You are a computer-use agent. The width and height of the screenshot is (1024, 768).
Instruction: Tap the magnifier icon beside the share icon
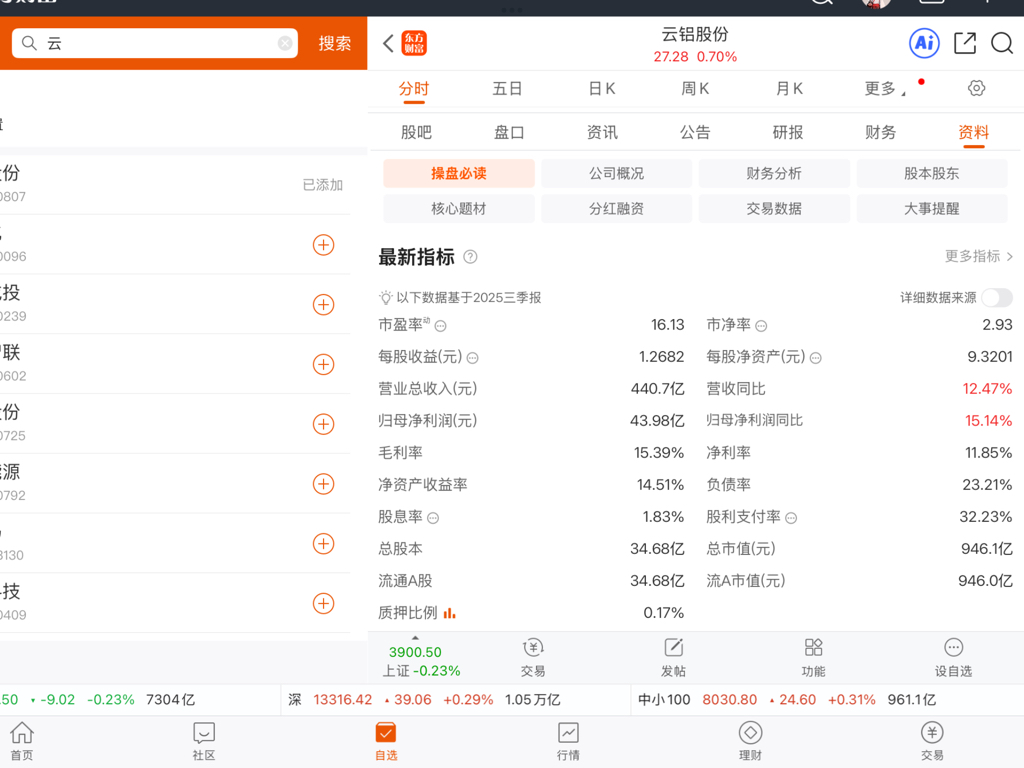coord(1002,43)
